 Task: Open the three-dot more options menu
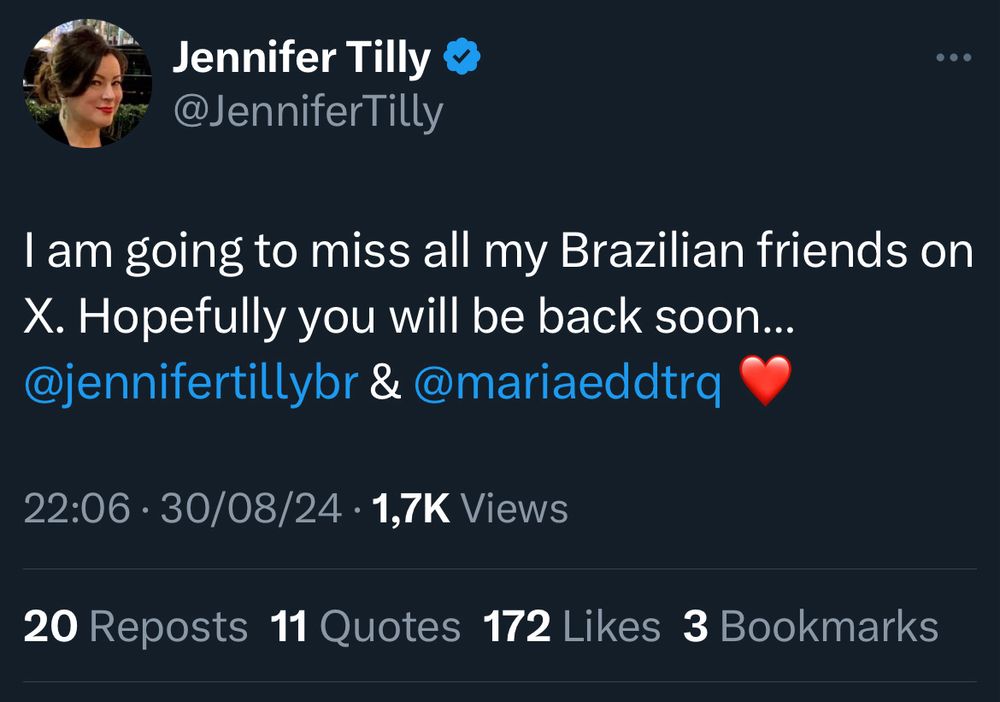click(x=953, y=58)
